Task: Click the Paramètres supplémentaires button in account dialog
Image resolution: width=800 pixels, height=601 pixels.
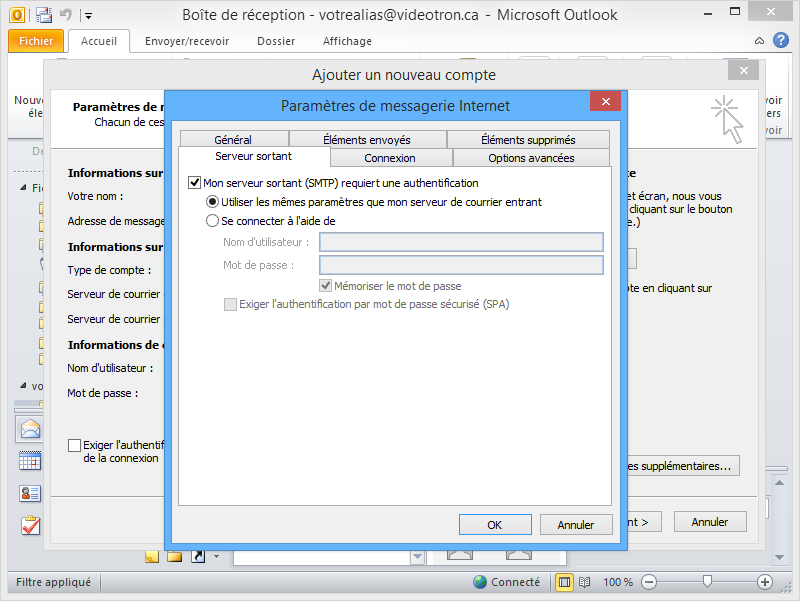Action: point(683,466)
